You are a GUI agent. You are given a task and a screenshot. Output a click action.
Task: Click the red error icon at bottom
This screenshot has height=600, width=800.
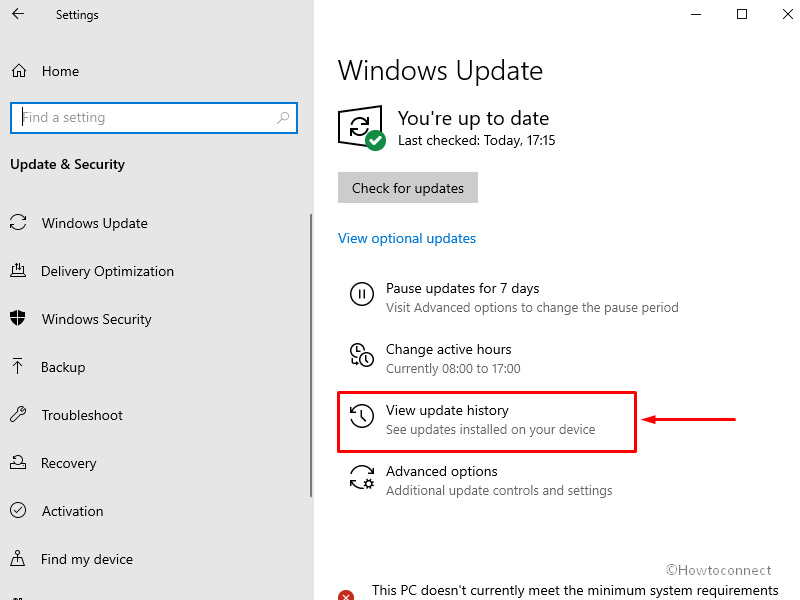pyautogui.click(x=346, y=595)
